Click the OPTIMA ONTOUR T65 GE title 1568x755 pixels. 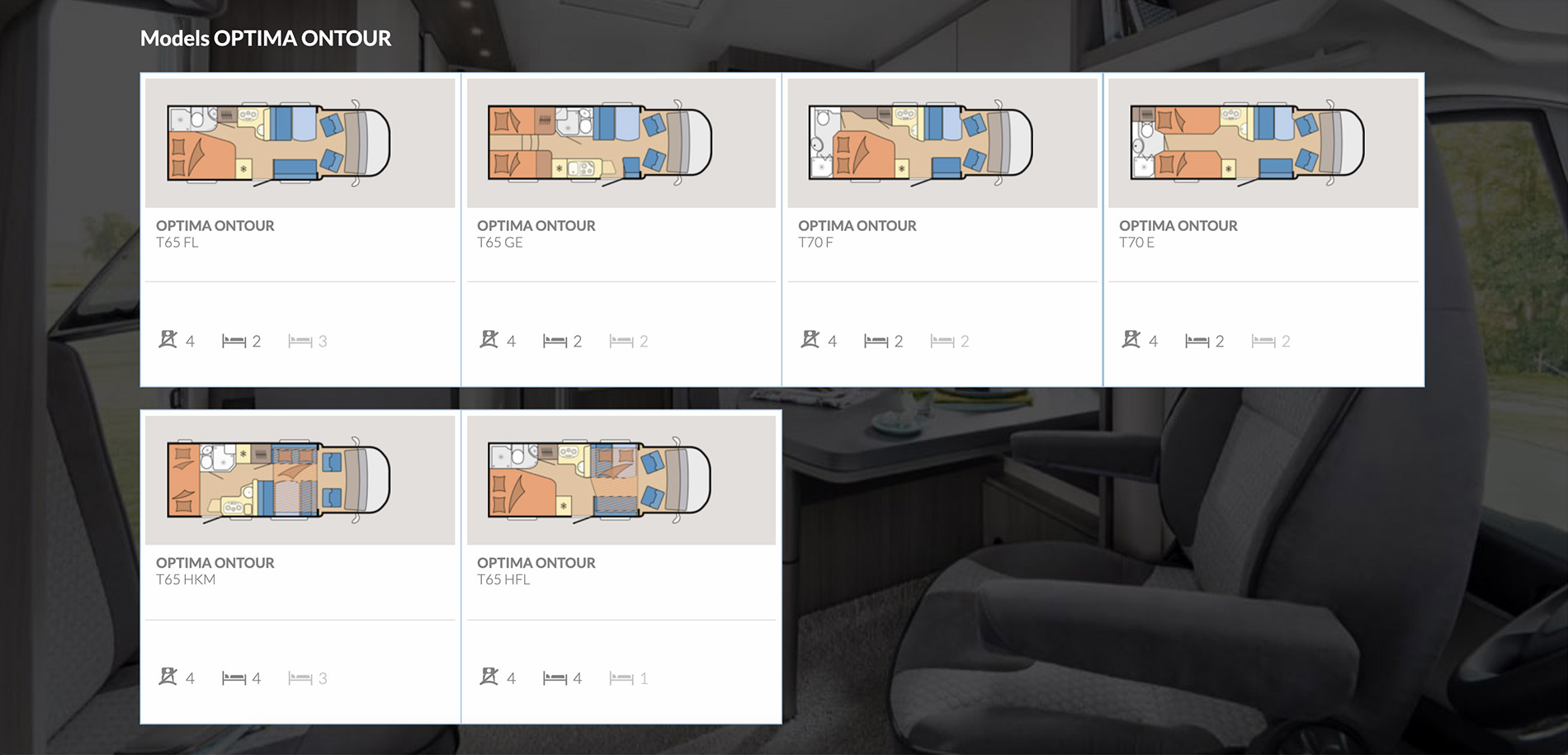[536, 234]
